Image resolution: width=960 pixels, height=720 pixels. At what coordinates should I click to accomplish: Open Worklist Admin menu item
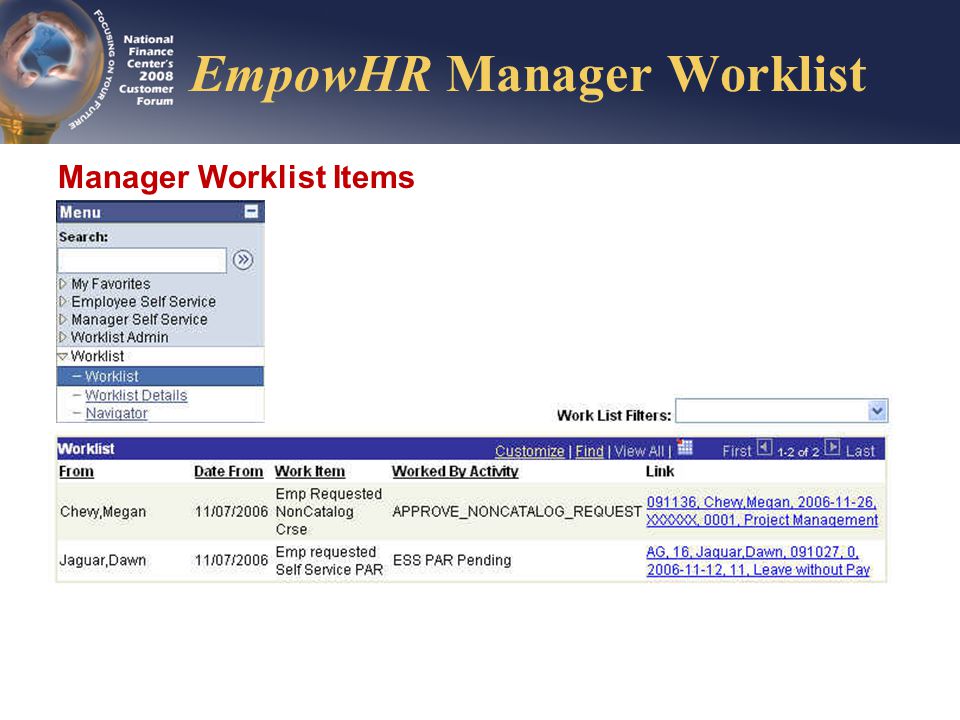coord(119,337)
